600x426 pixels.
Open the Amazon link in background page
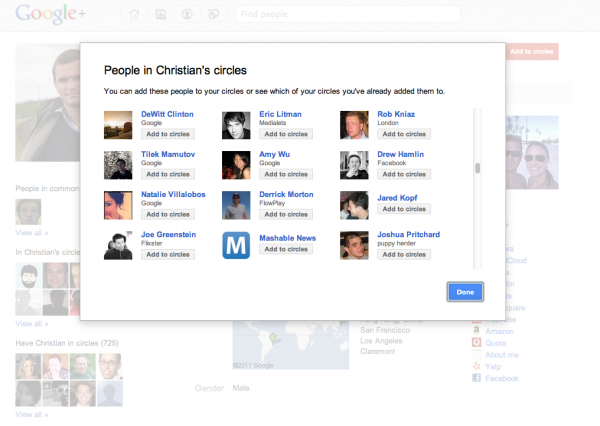(499, 331)
